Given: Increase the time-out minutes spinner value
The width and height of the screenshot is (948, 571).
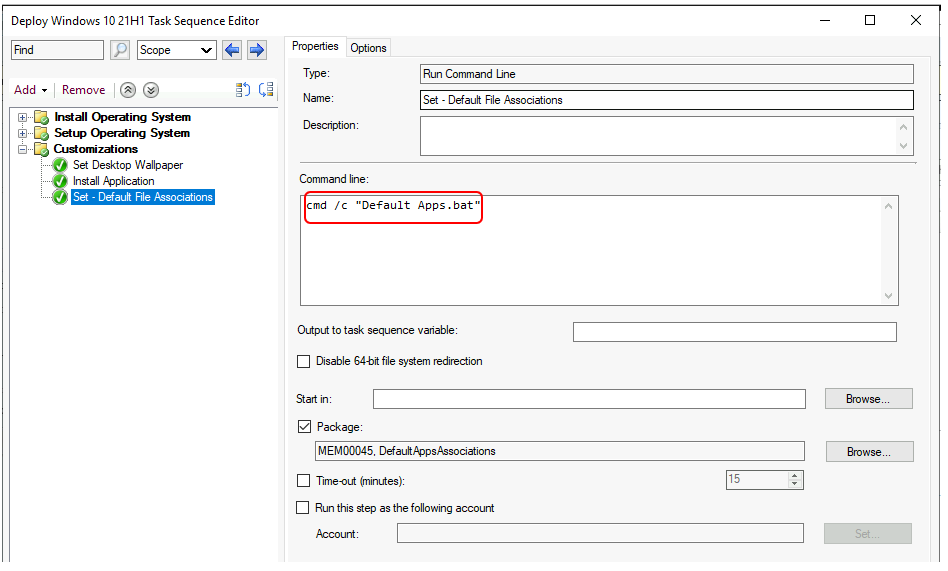Looking at the screenshot, I should tap(795, 476).
